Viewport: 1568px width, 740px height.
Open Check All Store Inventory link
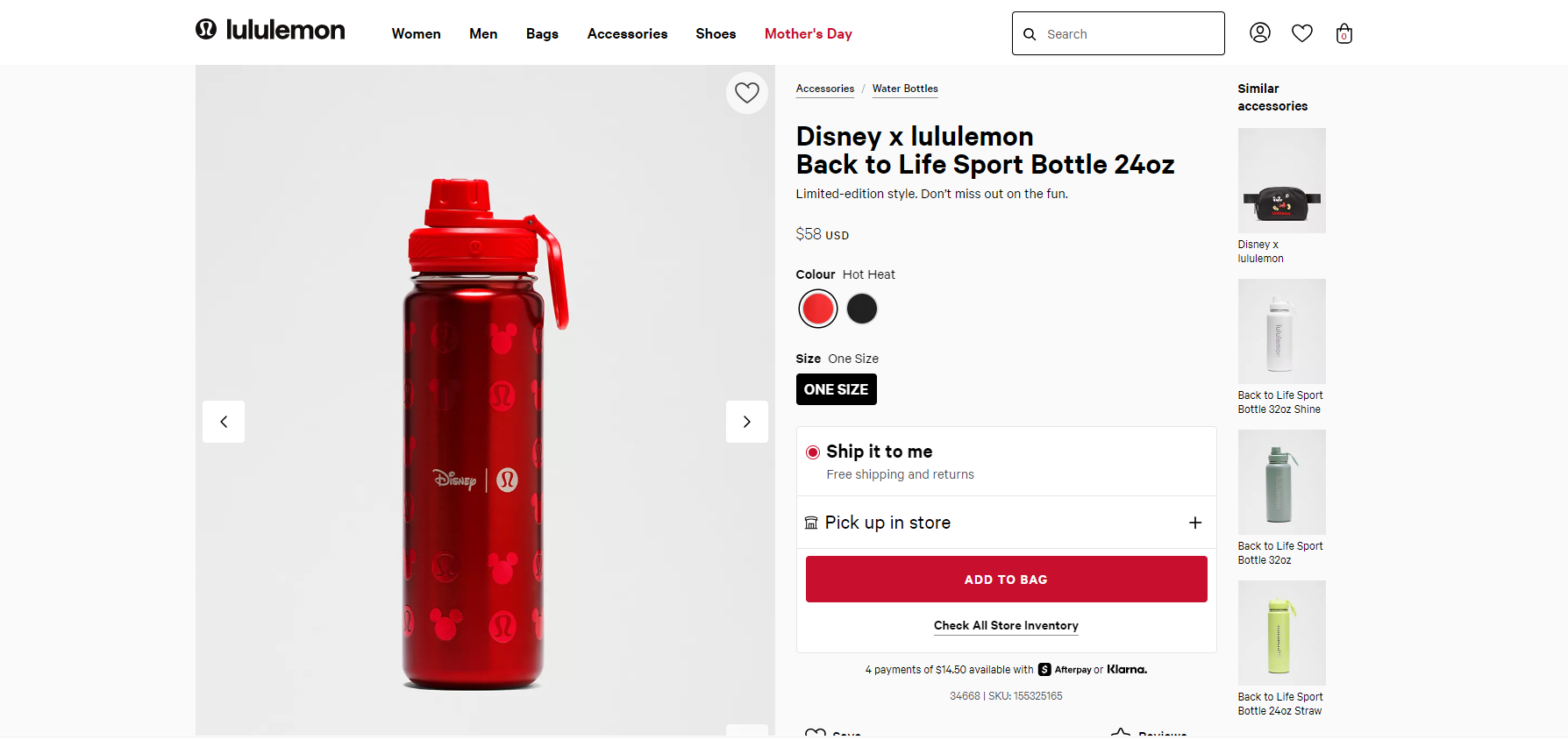[1006, 626]
